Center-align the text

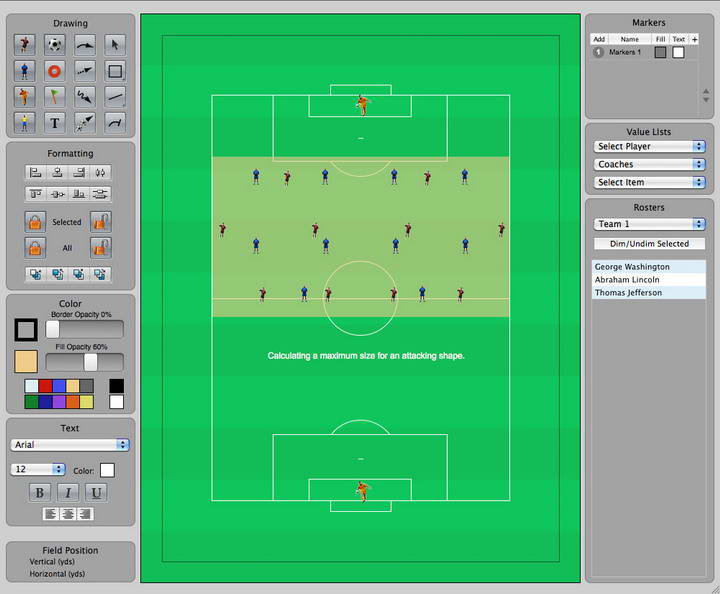coord(68,514)
